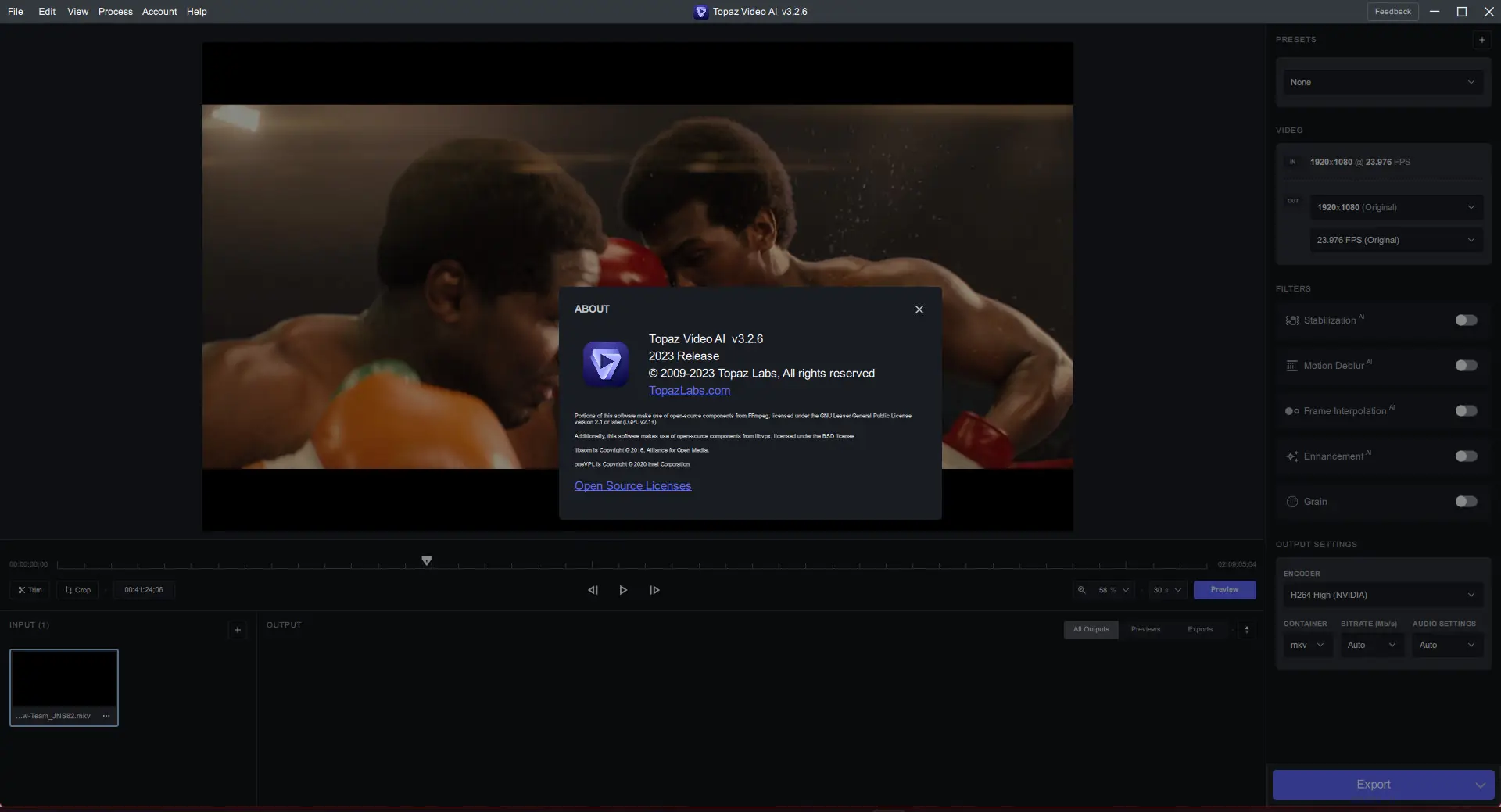Expand the Export options arrow
The image size is (1501, 812).
(1480, 785)
